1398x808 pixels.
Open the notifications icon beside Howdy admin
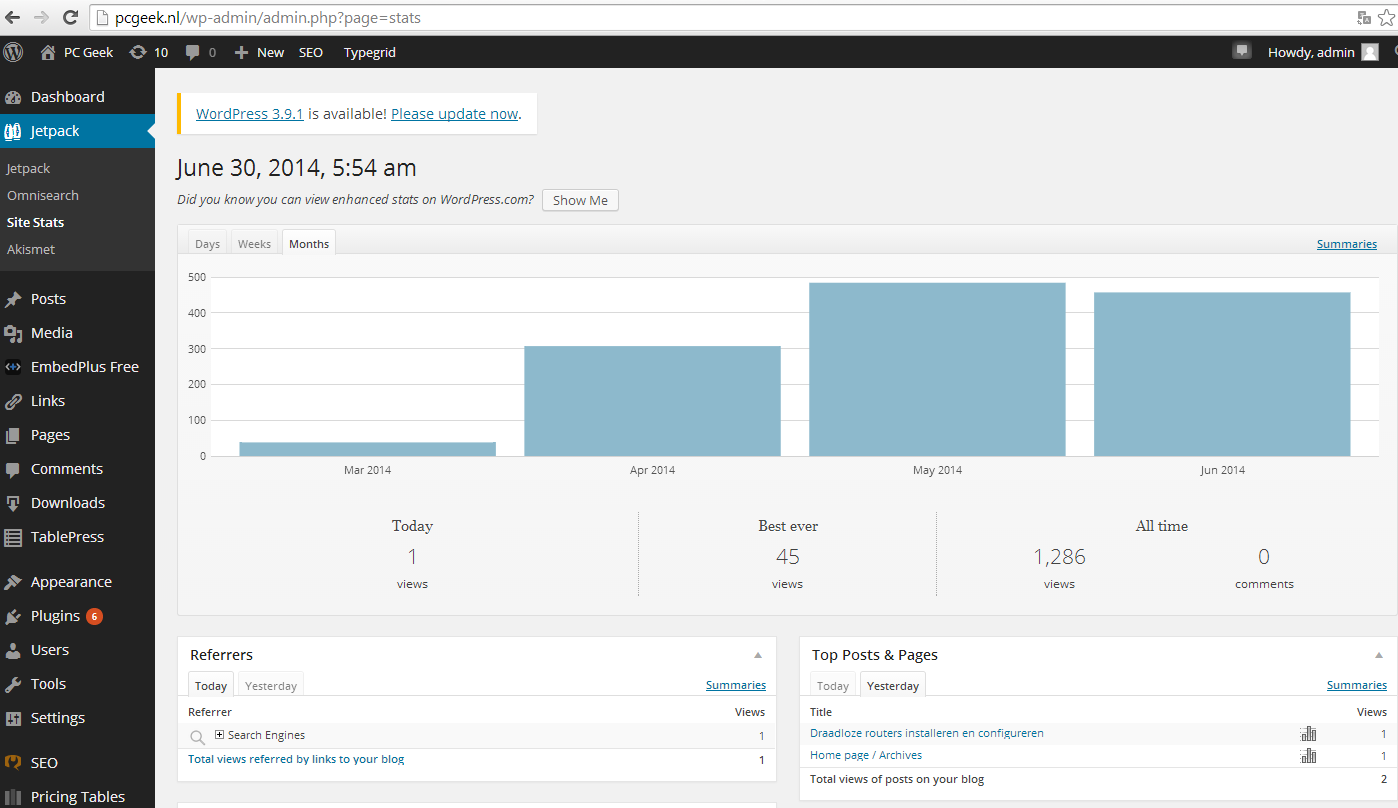(x=1242, y=51)
